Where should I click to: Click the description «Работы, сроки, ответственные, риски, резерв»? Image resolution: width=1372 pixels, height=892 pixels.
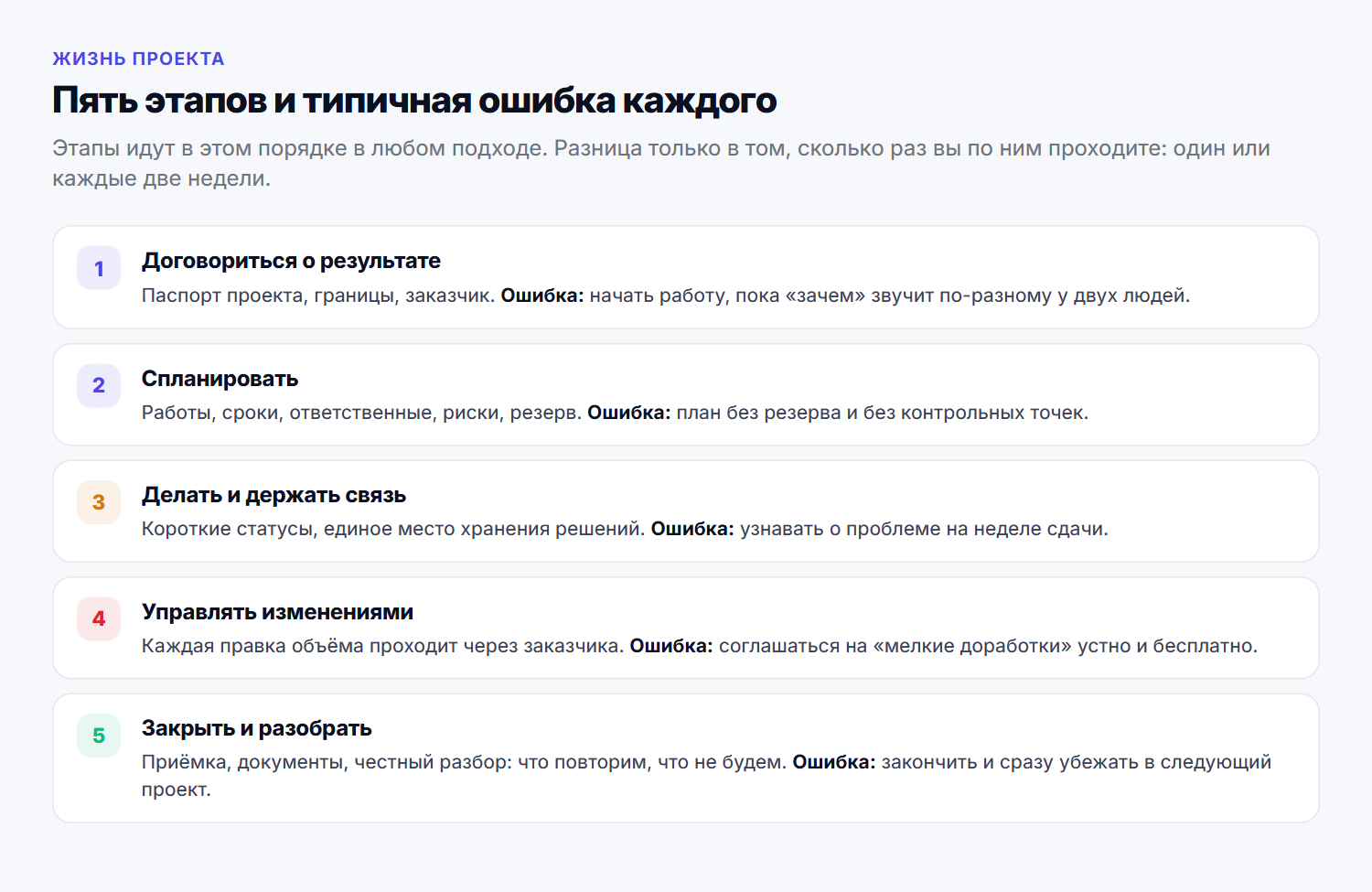coord(361,413)
